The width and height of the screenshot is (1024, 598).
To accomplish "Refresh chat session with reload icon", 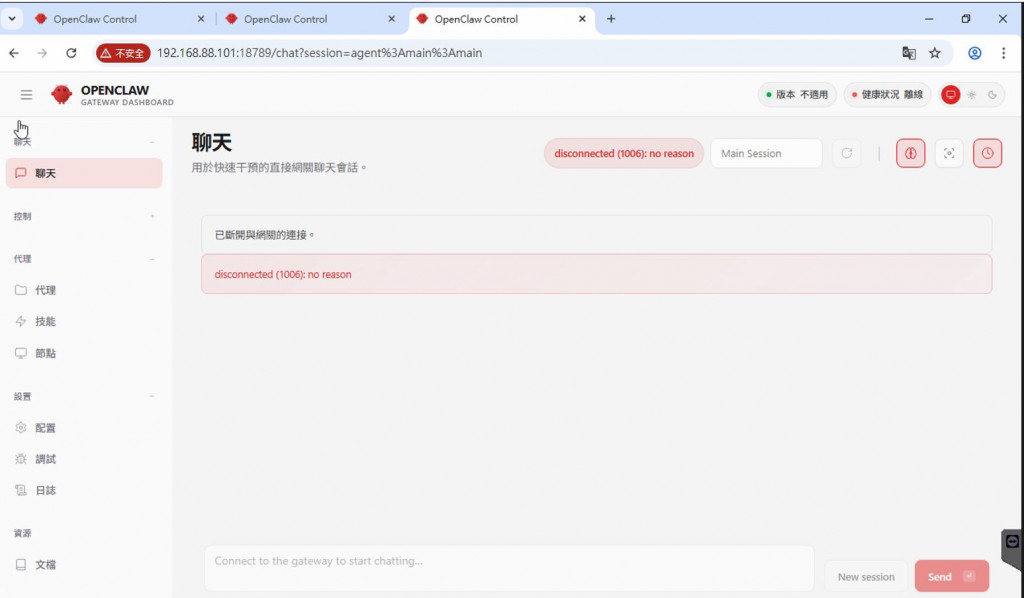I will 846,153.
